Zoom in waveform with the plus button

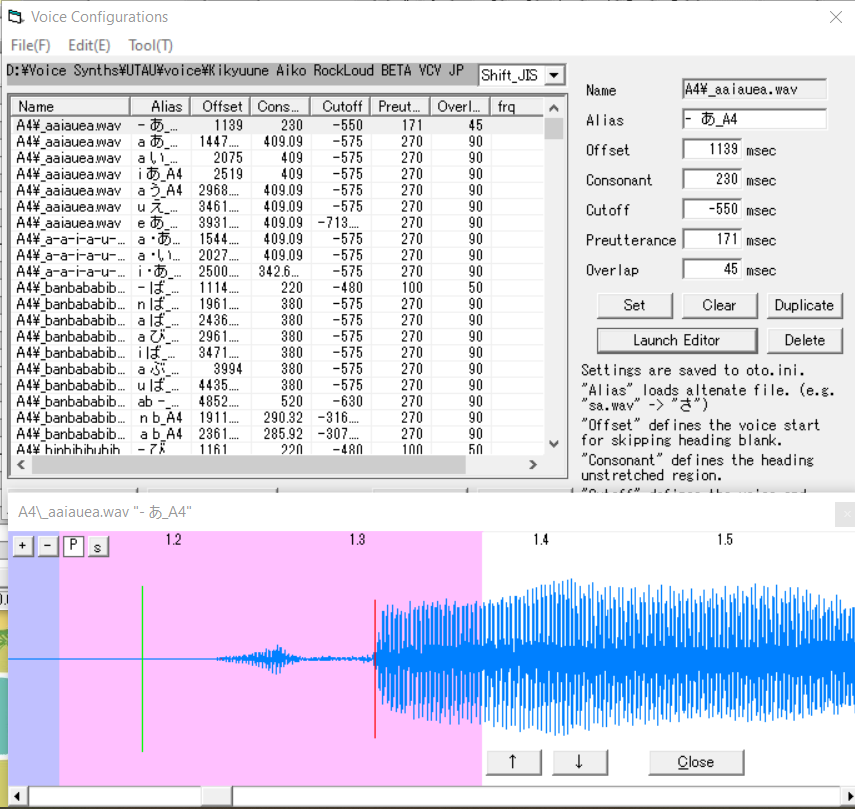click(23, 546)
